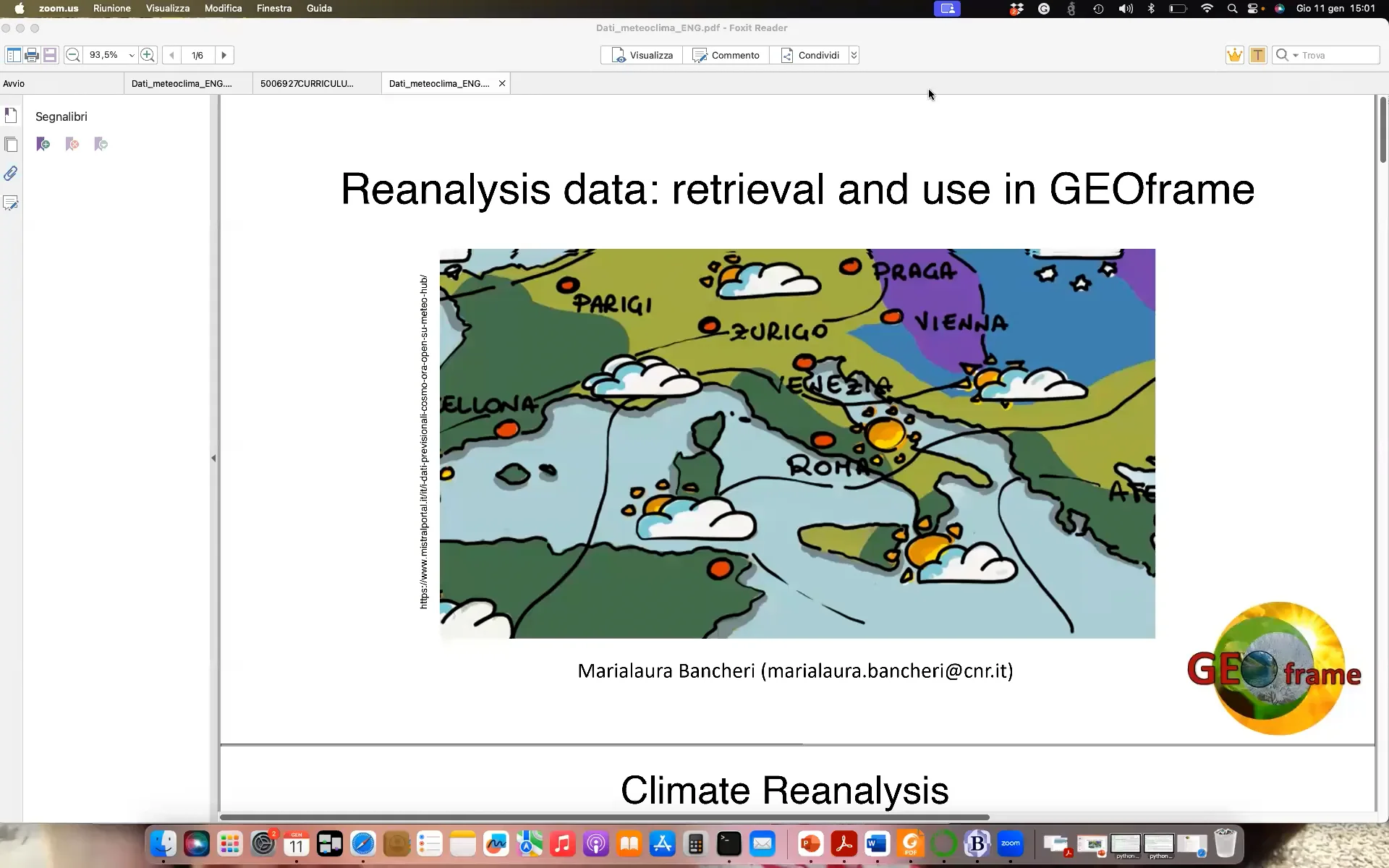Click the 1/6 page number field
1389x868 pixels.
click(197, 55)
